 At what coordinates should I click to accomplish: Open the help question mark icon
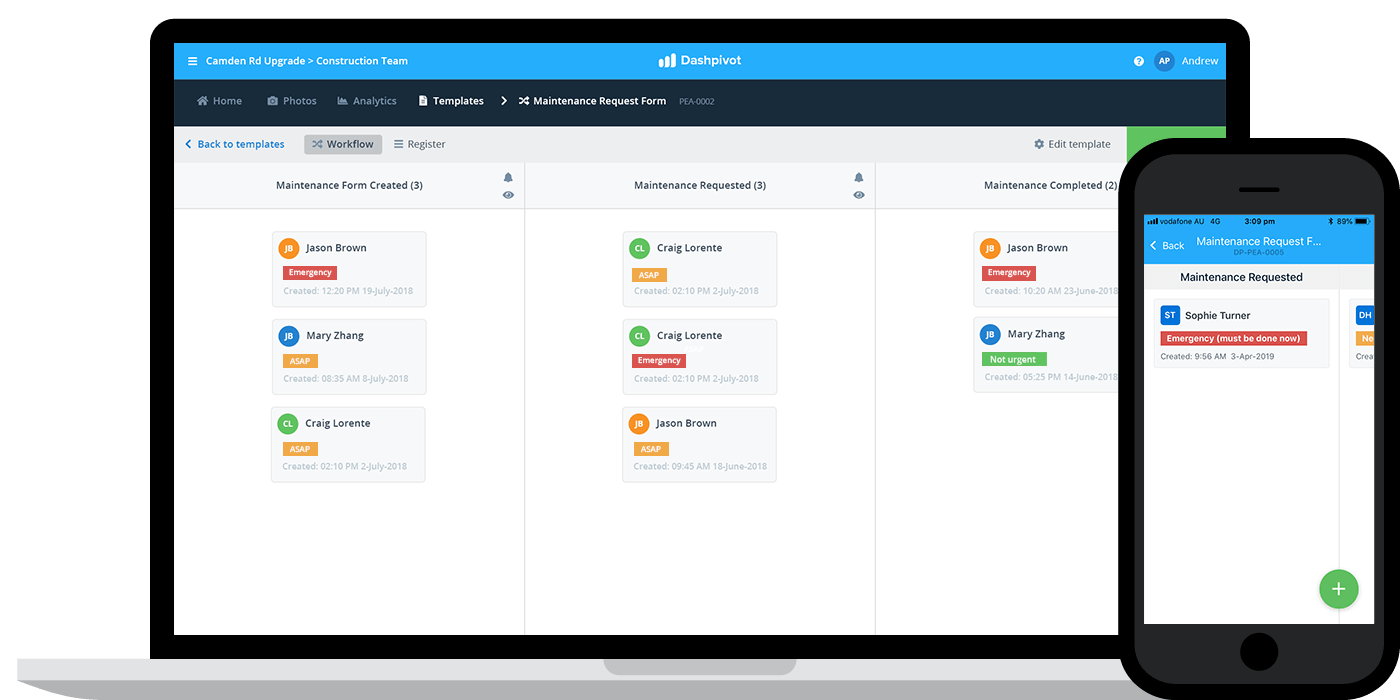(x=1138, y=61)
